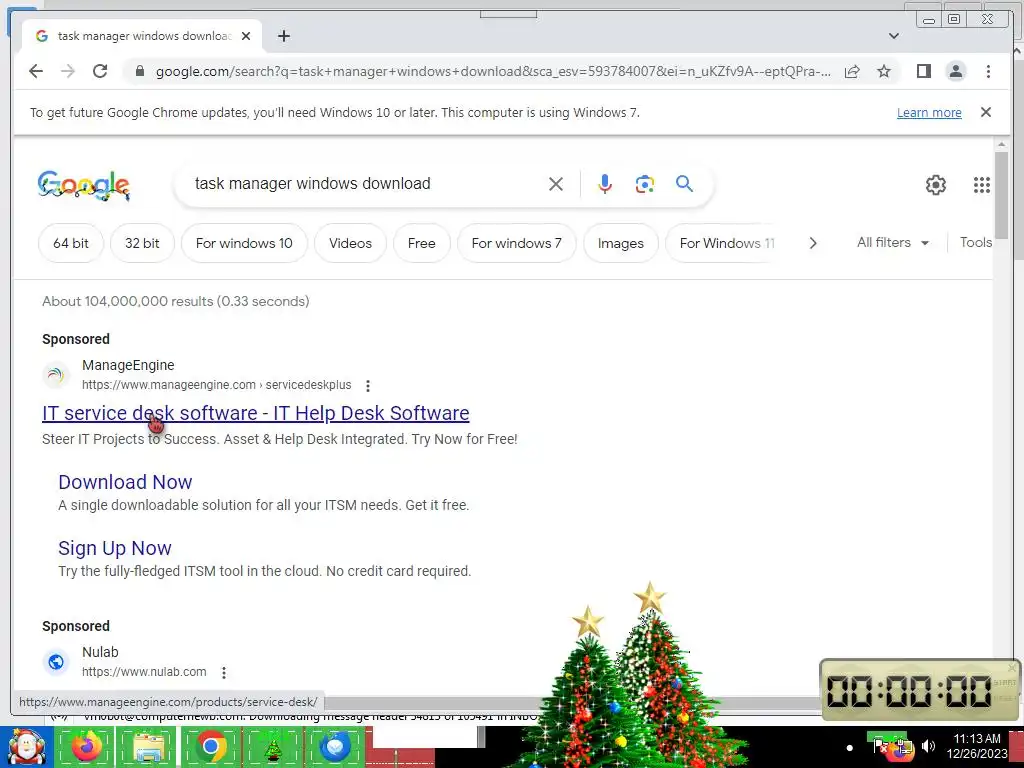The width and height of the screenshot is (1024, 768).
Task: Click the browser forward arrow
Action: pos(68,71)
